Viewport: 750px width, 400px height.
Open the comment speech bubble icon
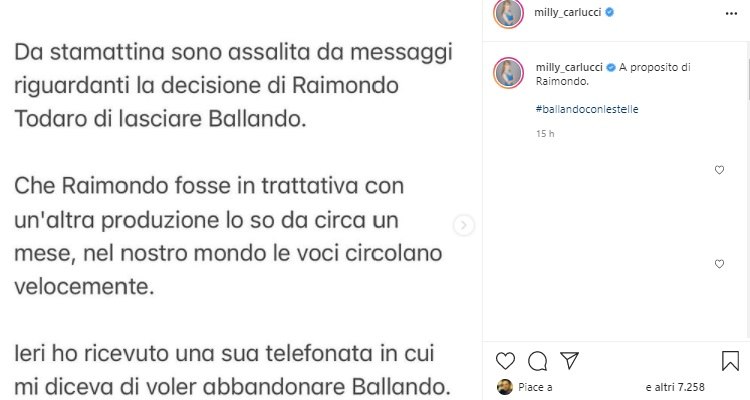(538, 361)
